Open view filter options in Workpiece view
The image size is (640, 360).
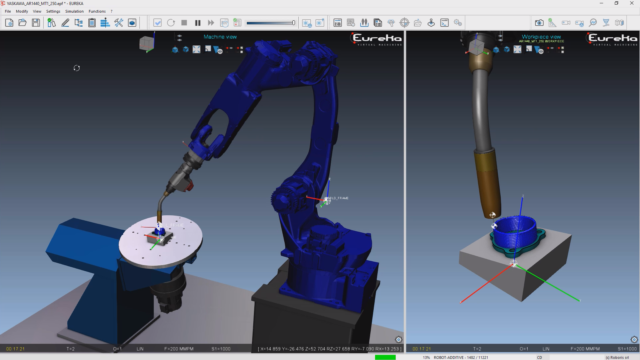[539, 50]
